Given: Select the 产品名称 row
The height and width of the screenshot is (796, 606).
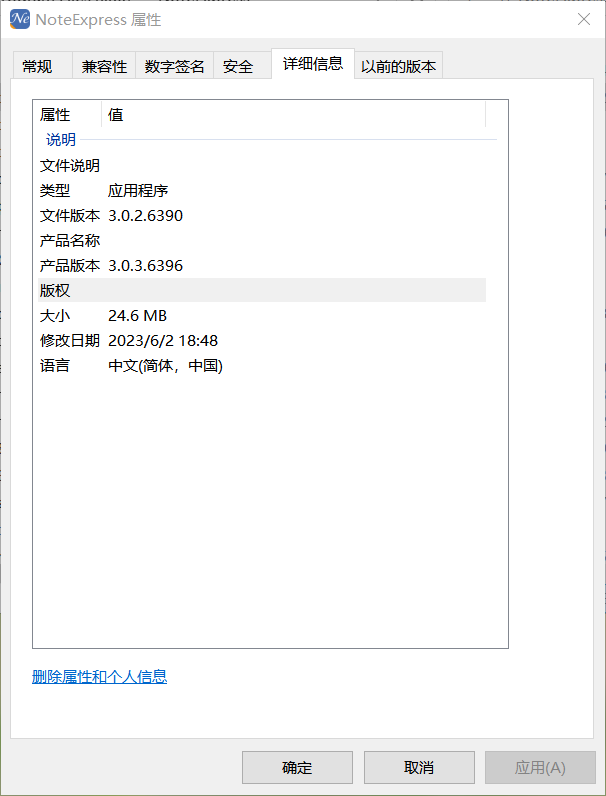Looking at the screenshot, I should click(x=262, y=241).
